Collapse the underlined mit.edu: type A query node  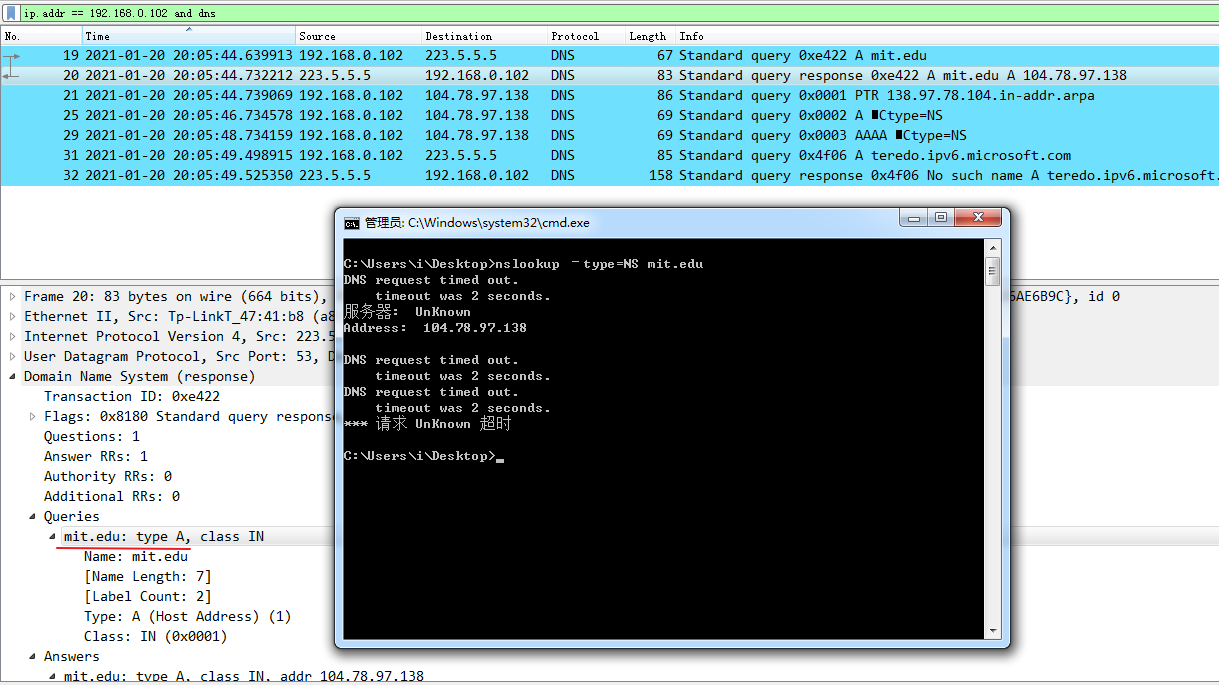click(x=52, y=536)
